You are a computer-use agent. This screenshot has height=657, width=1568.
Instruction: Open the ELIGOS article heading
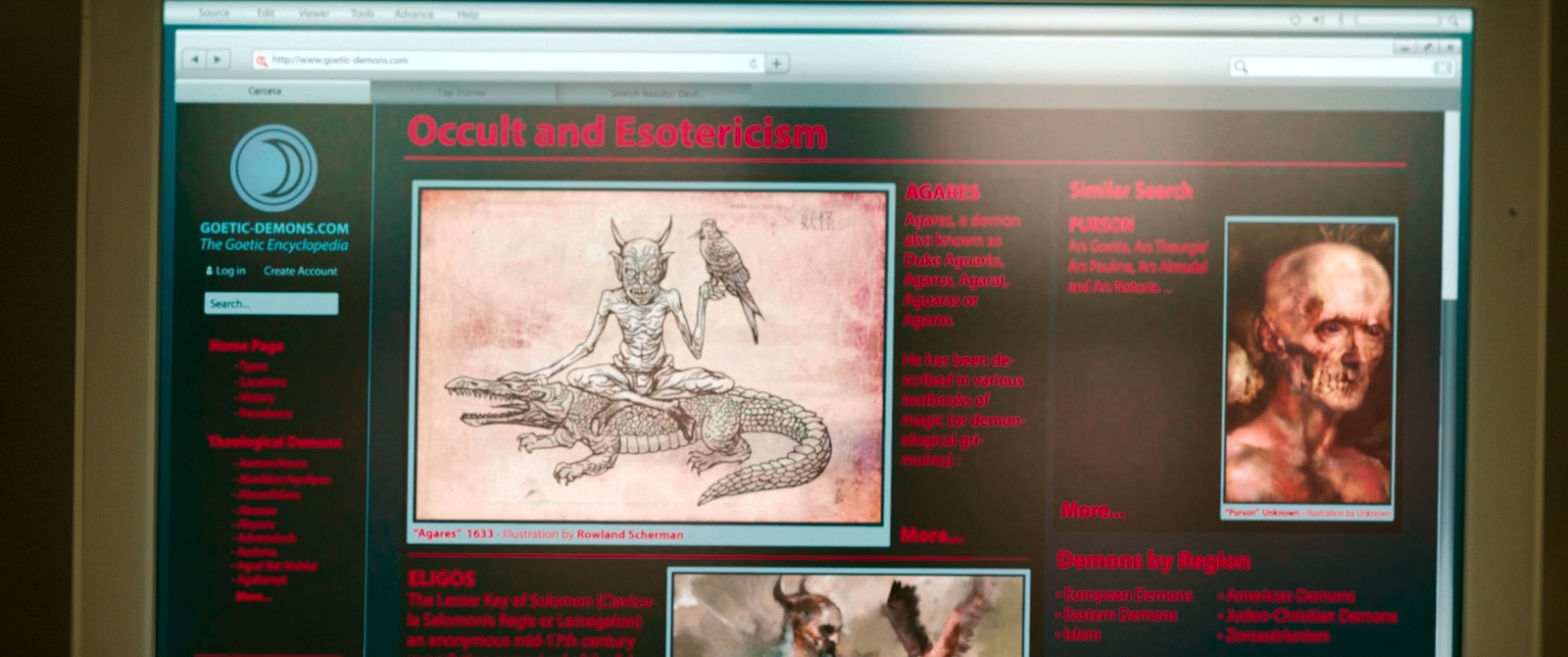tap(441, 579)
